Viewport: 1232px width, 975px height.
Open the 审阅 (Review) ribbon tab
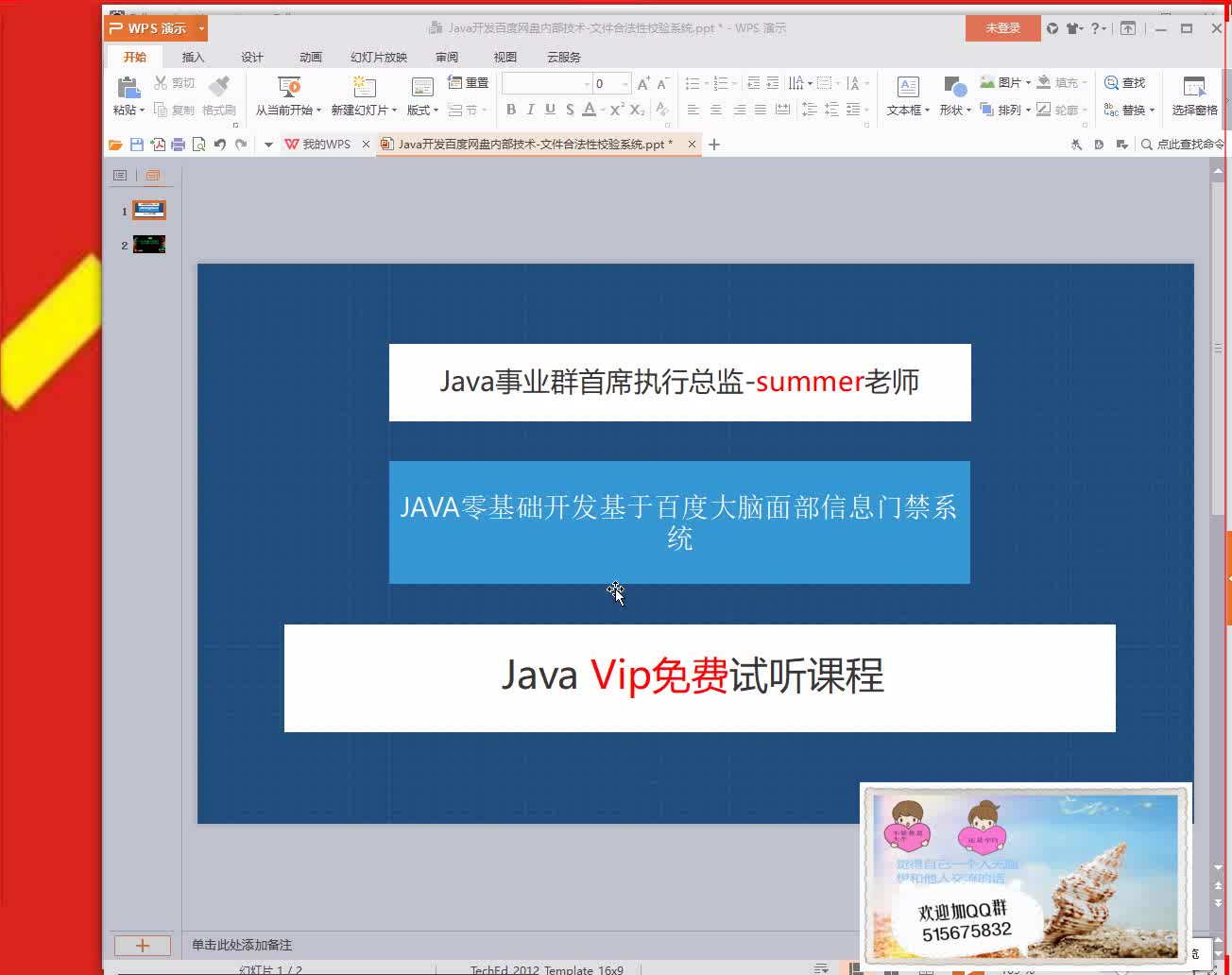coord(447,57)
